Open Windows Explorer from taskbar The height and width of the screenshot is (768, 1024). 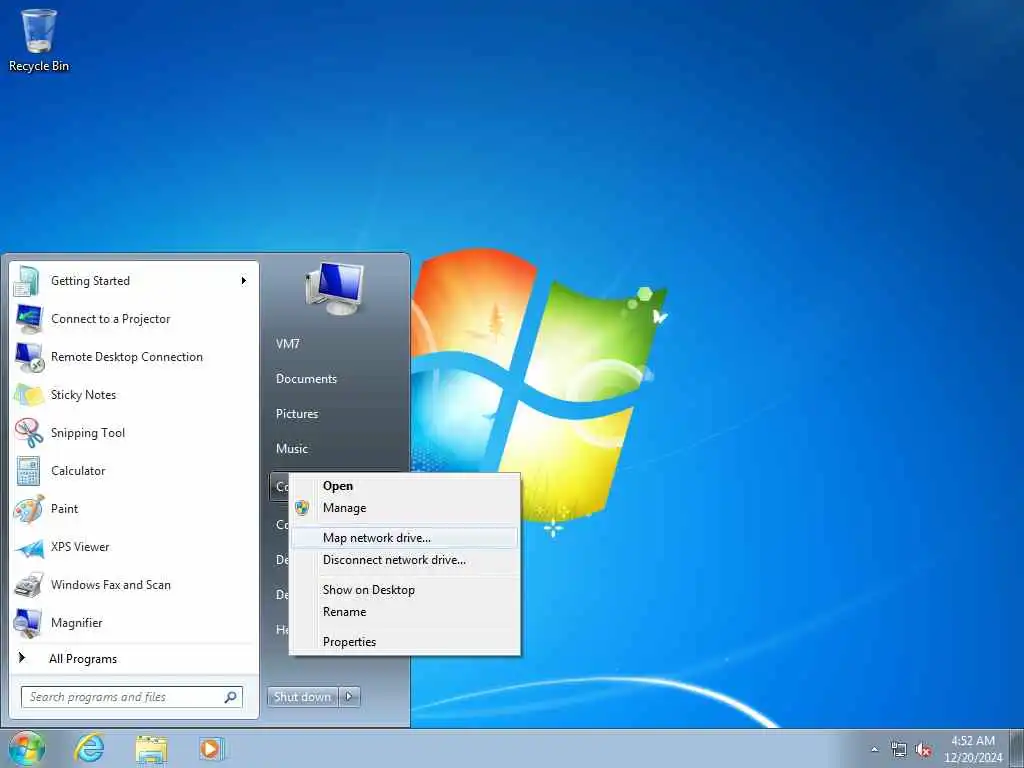click(152, 748)
